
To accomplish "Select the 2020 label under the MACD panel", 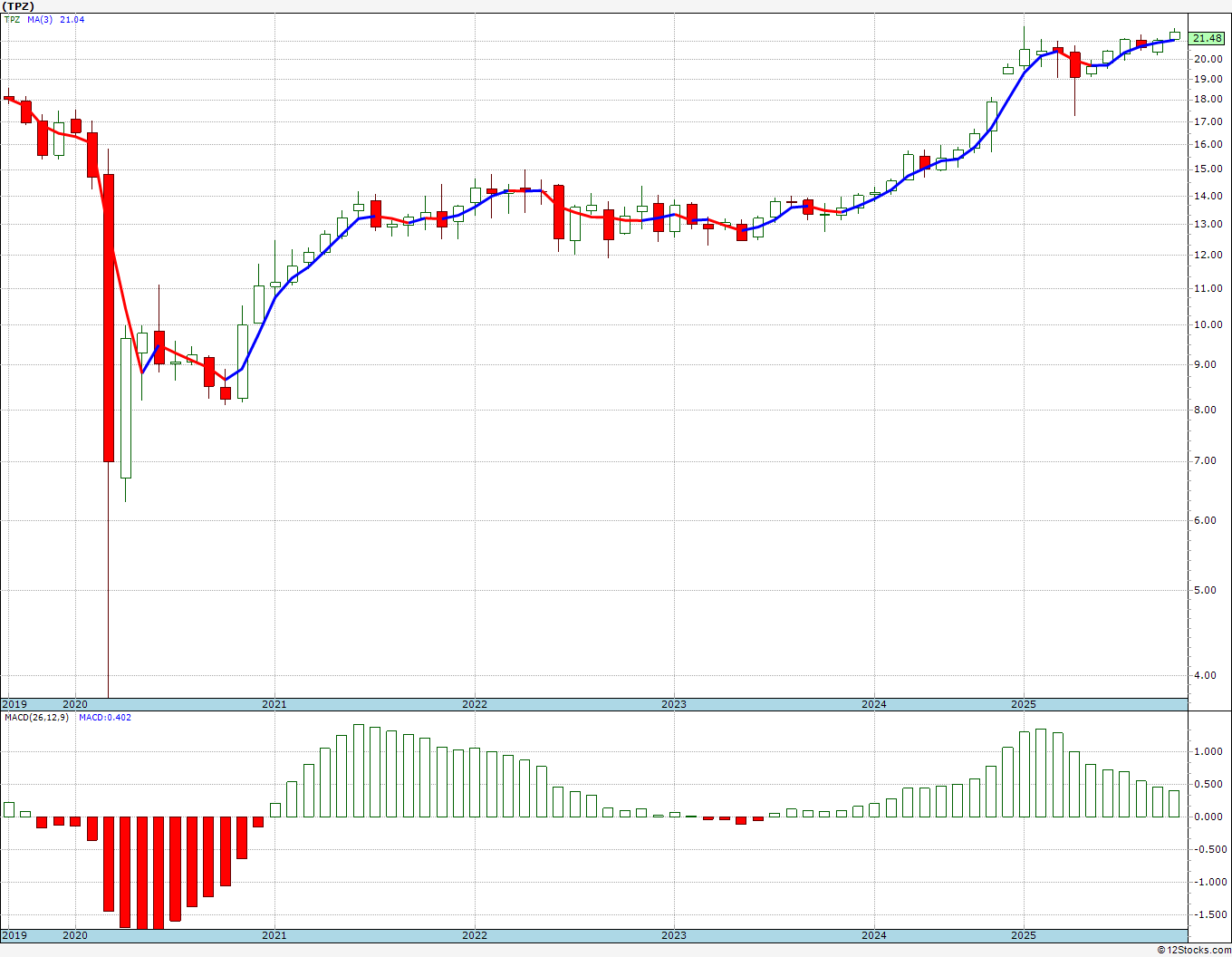I will pyautogui.click(x=74, y=935).
